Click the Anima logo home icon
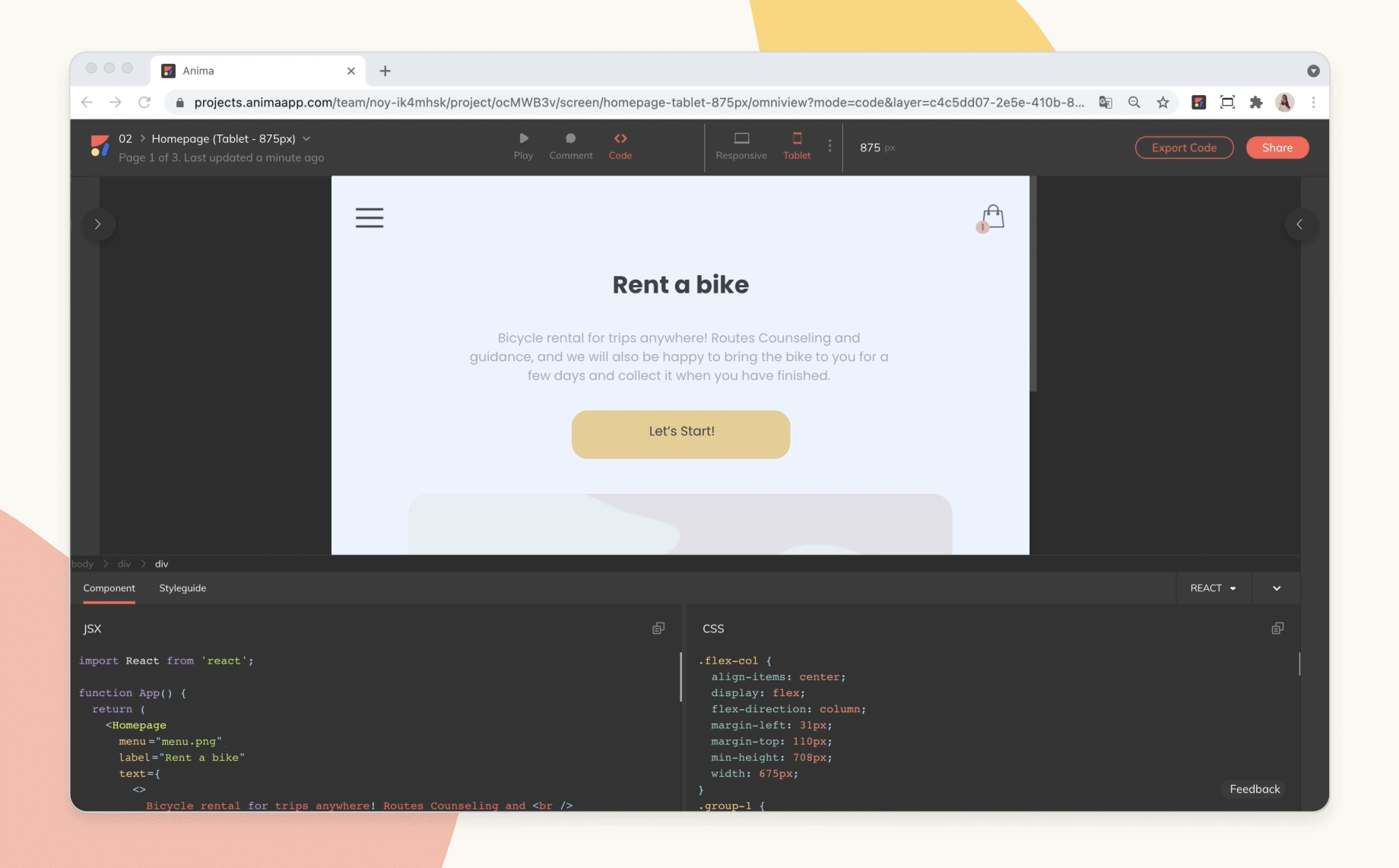The height and width of the screenshot is (868, 1399). click(100, 146)
